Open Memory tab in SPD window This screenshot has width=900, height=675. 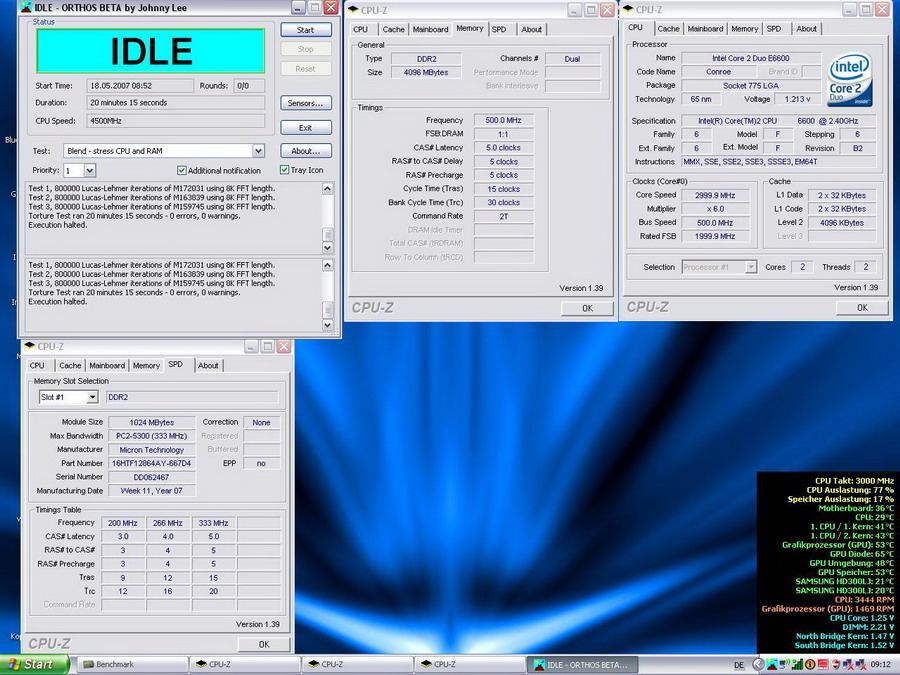[x=146, y=366]
